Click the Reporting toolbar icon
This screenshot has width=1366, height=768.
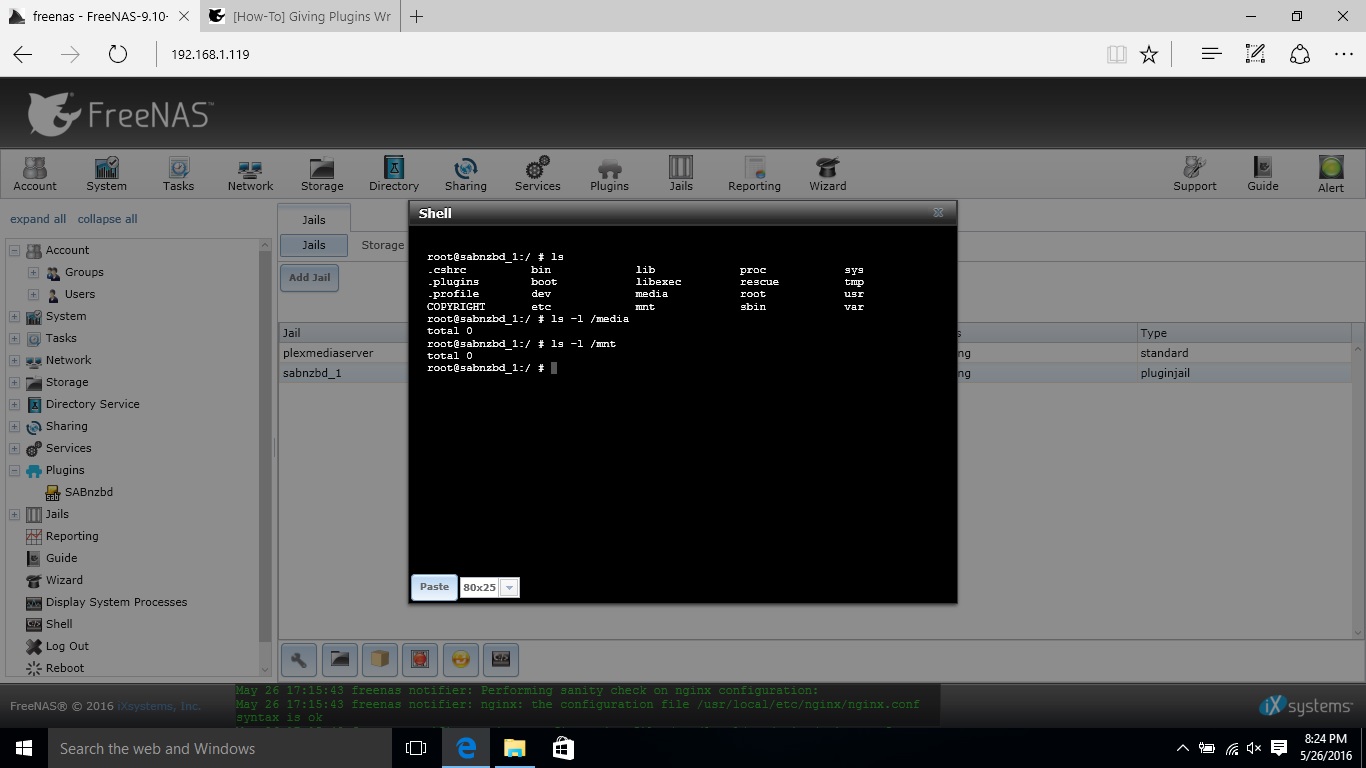tap(754, 172)
